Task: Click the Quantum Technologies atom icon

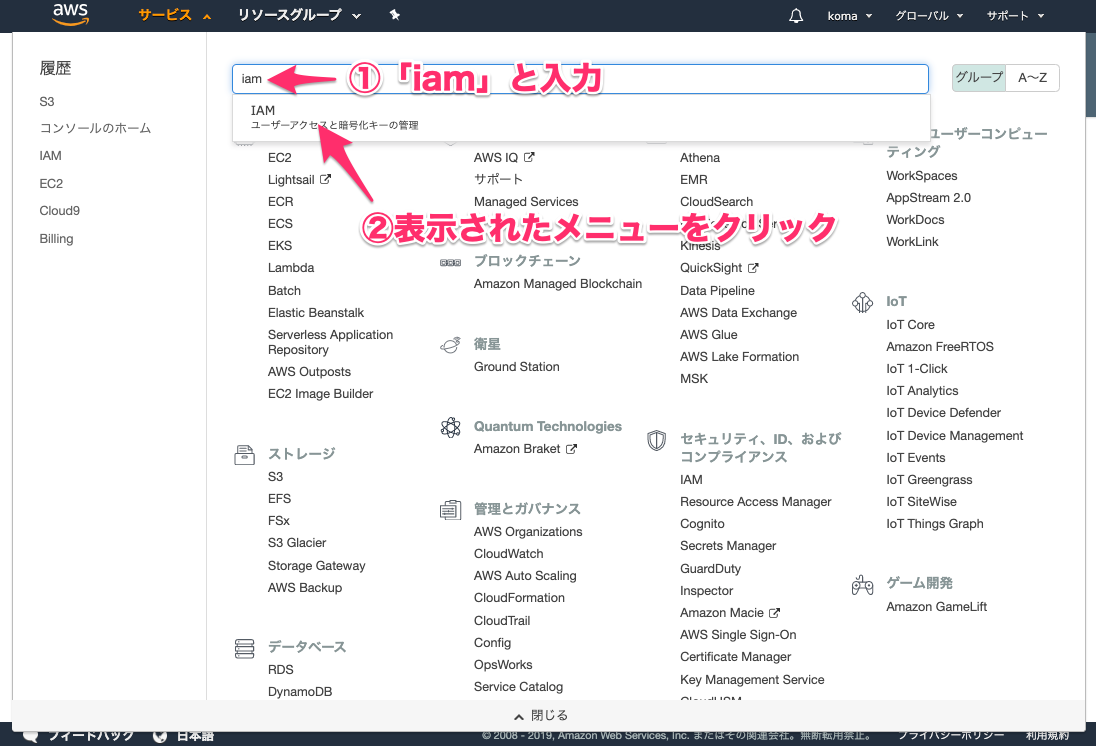Action: pyautogui.click(x=450, y=426)
